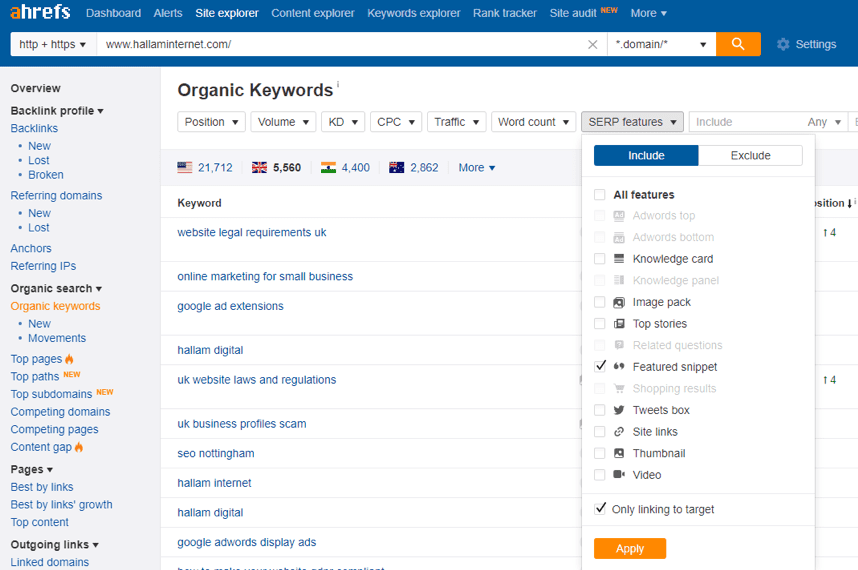Open the CPC filter dropdown

click(x=396, y=122)
